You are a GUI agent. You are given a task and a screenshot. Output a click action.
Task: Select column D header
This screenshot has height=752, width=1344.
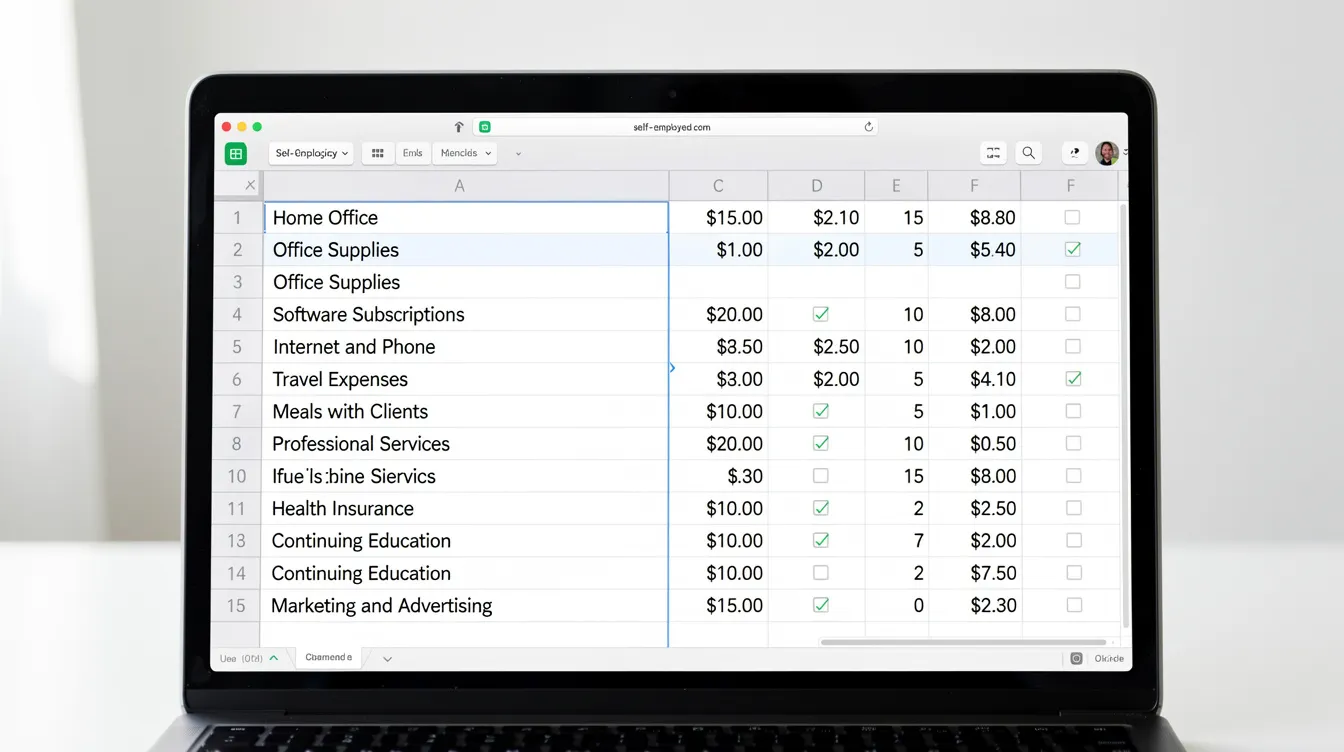click(x=817, y=185)
